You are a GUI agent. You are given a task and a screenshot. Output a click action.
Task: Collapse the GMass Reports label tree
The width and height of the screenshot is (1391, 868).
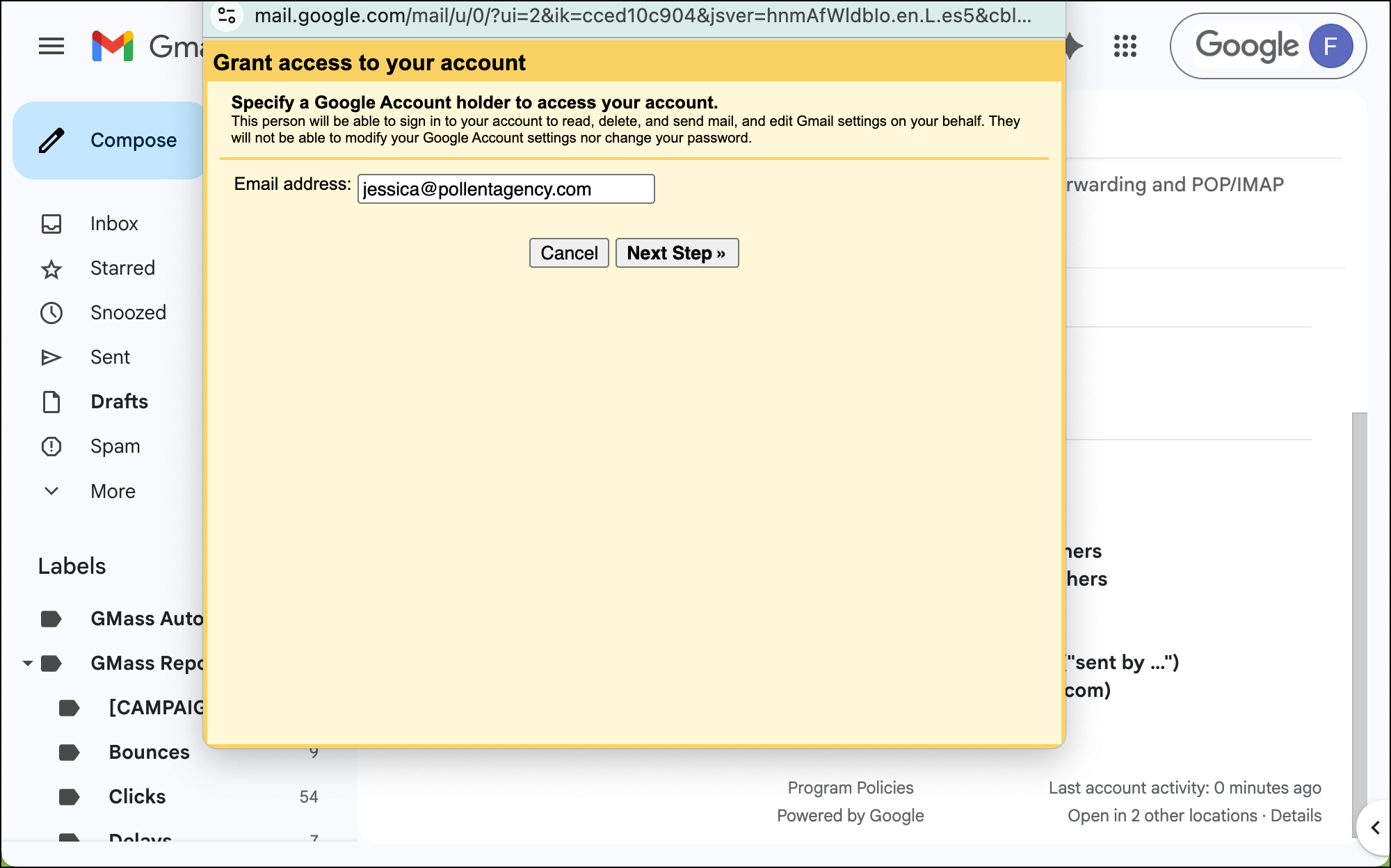(27, 664)
